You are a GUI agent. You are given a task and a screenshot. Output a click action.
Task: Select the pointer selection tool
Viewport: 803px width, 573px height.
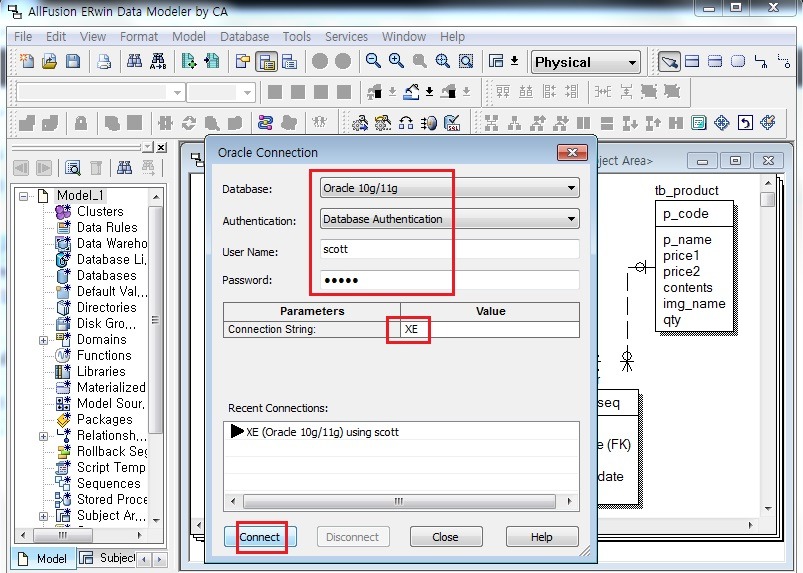click(669, 61)
